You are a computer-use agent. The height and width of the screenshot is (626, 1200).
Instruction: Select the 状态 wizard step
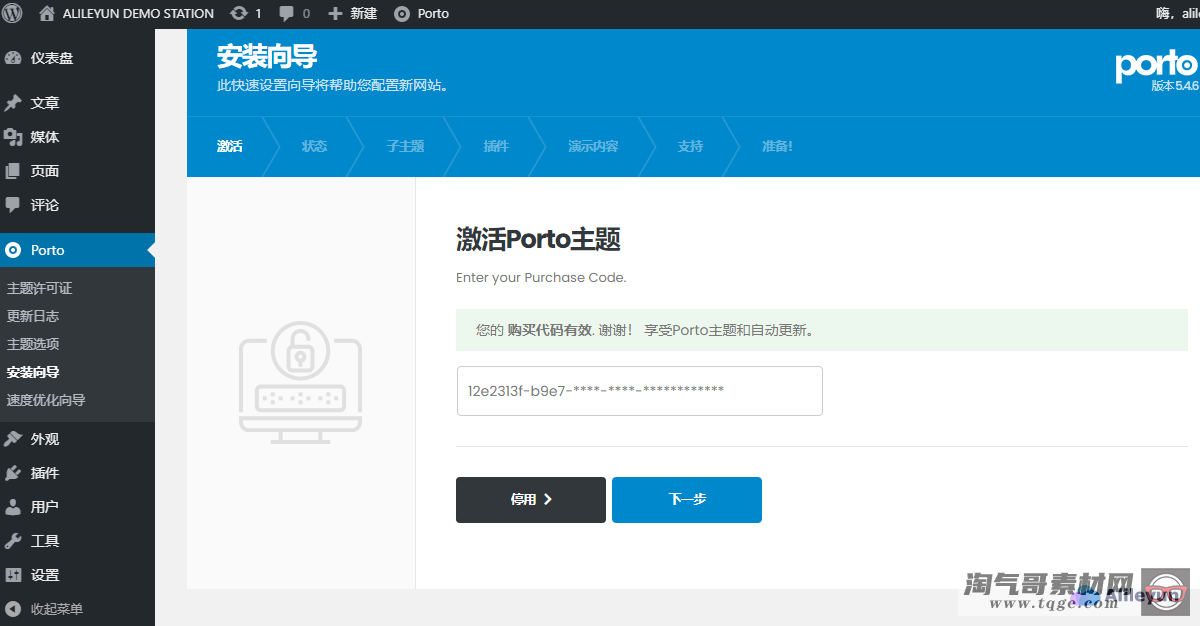pos(315,146)
